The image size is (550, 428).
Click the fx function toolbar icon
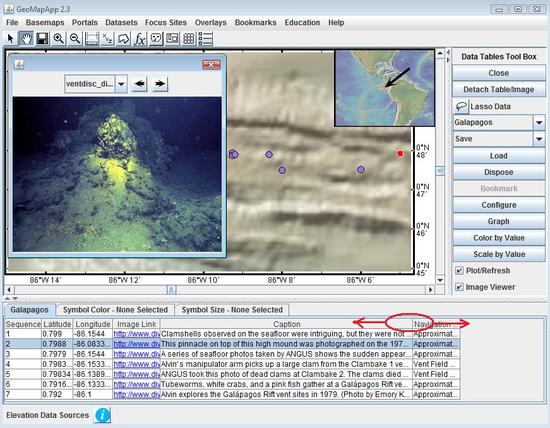coord(140,38)
